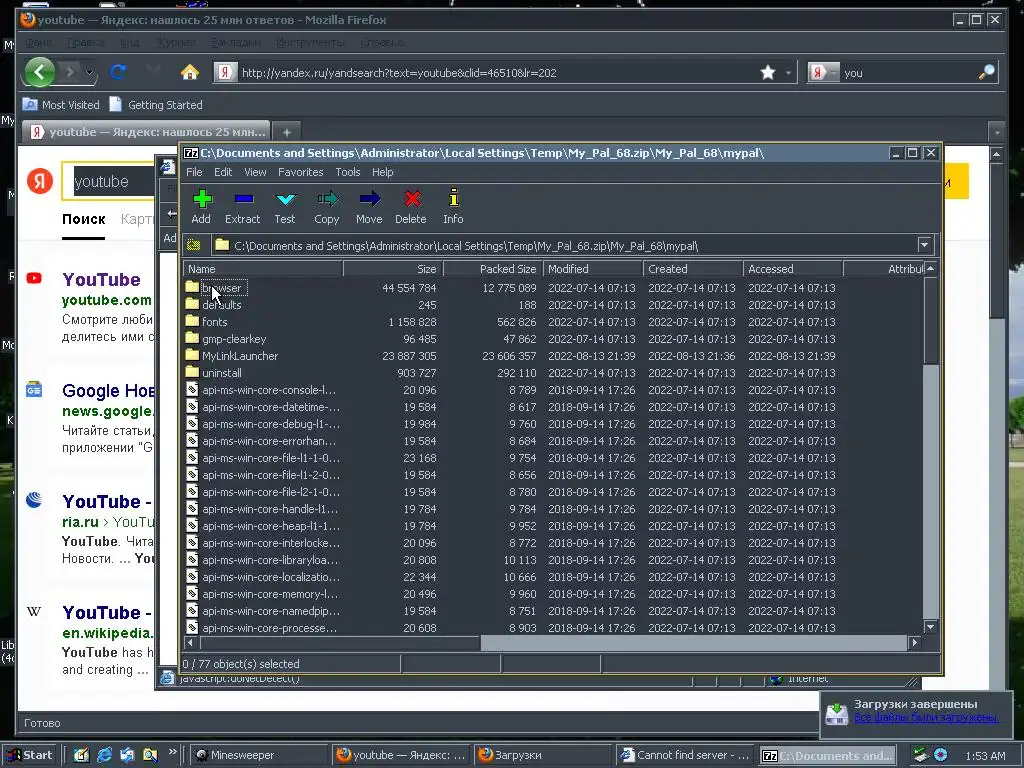Click the red Delete icon
Screen dimensions: 1024x768
tap(411, 199)
